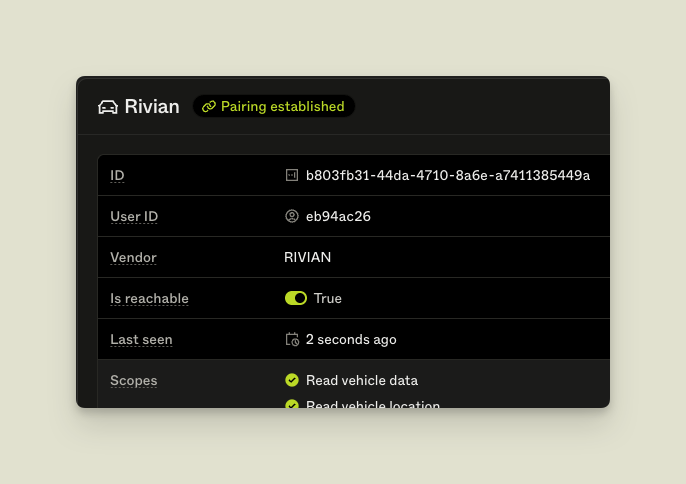Click the calendar clock icon in Last seen

click(292, 339)
